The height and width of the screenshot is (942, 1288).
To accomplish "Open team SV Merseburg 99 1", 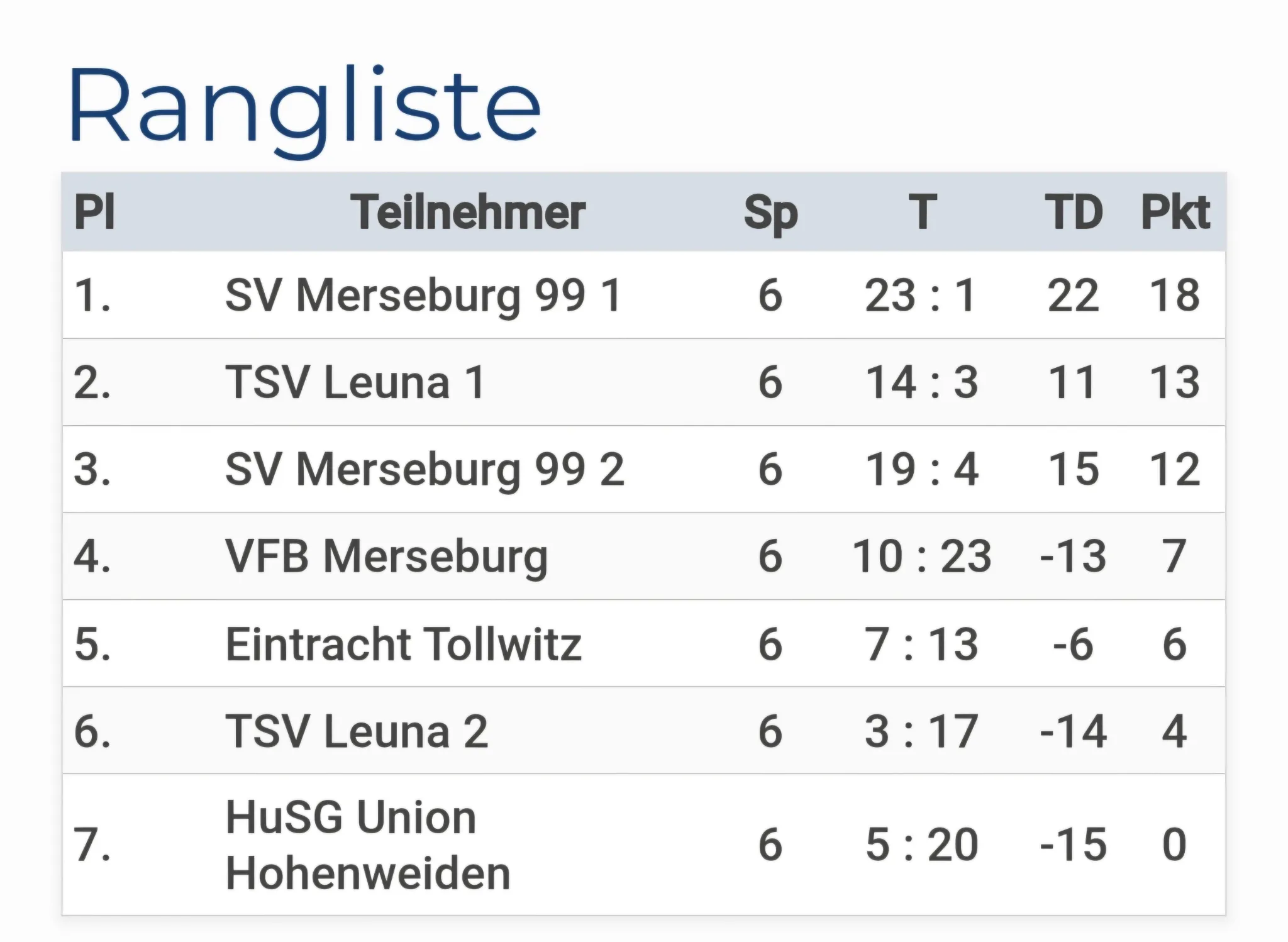I will 423,295.
